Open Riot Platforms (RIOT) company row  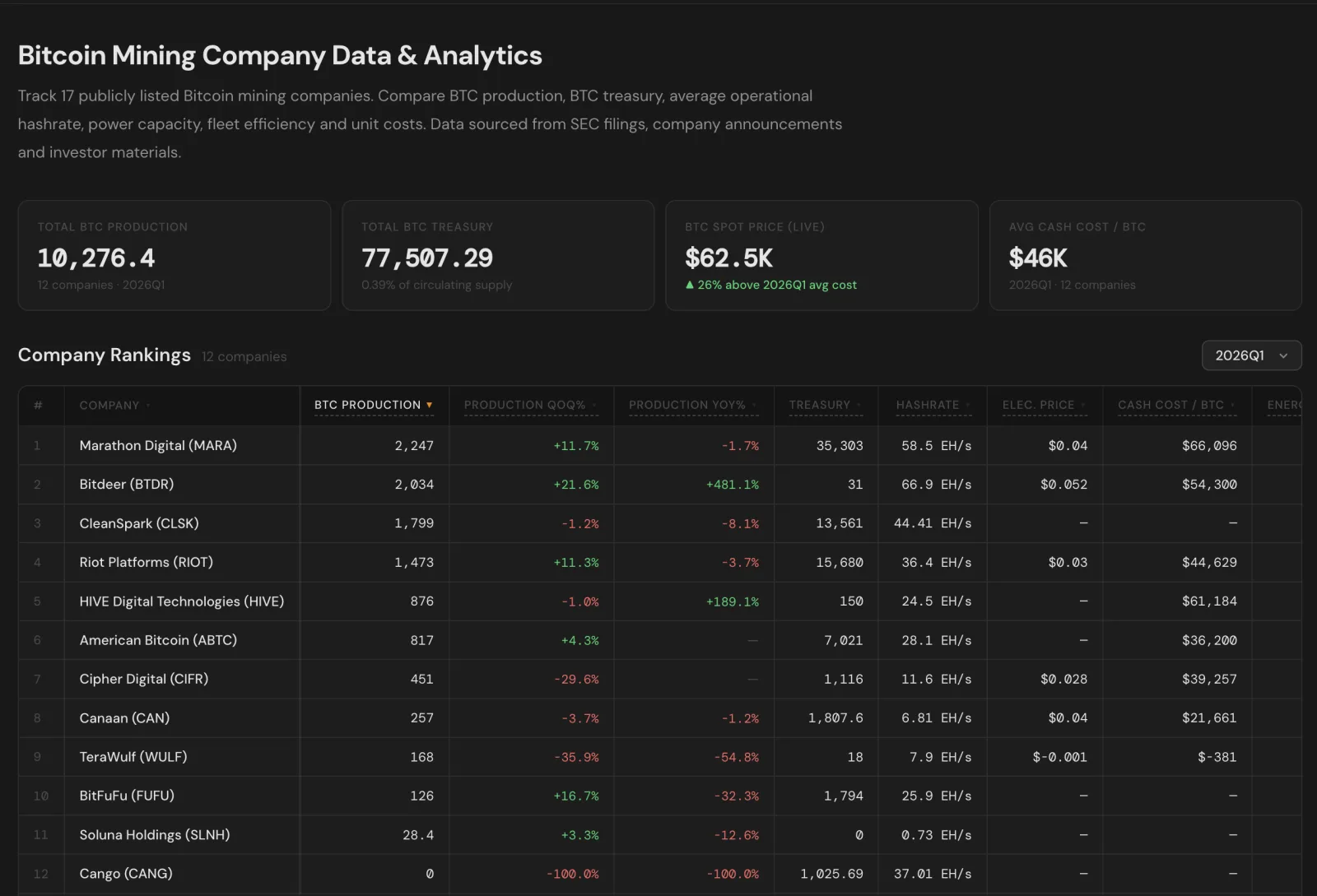pos(660,562)
